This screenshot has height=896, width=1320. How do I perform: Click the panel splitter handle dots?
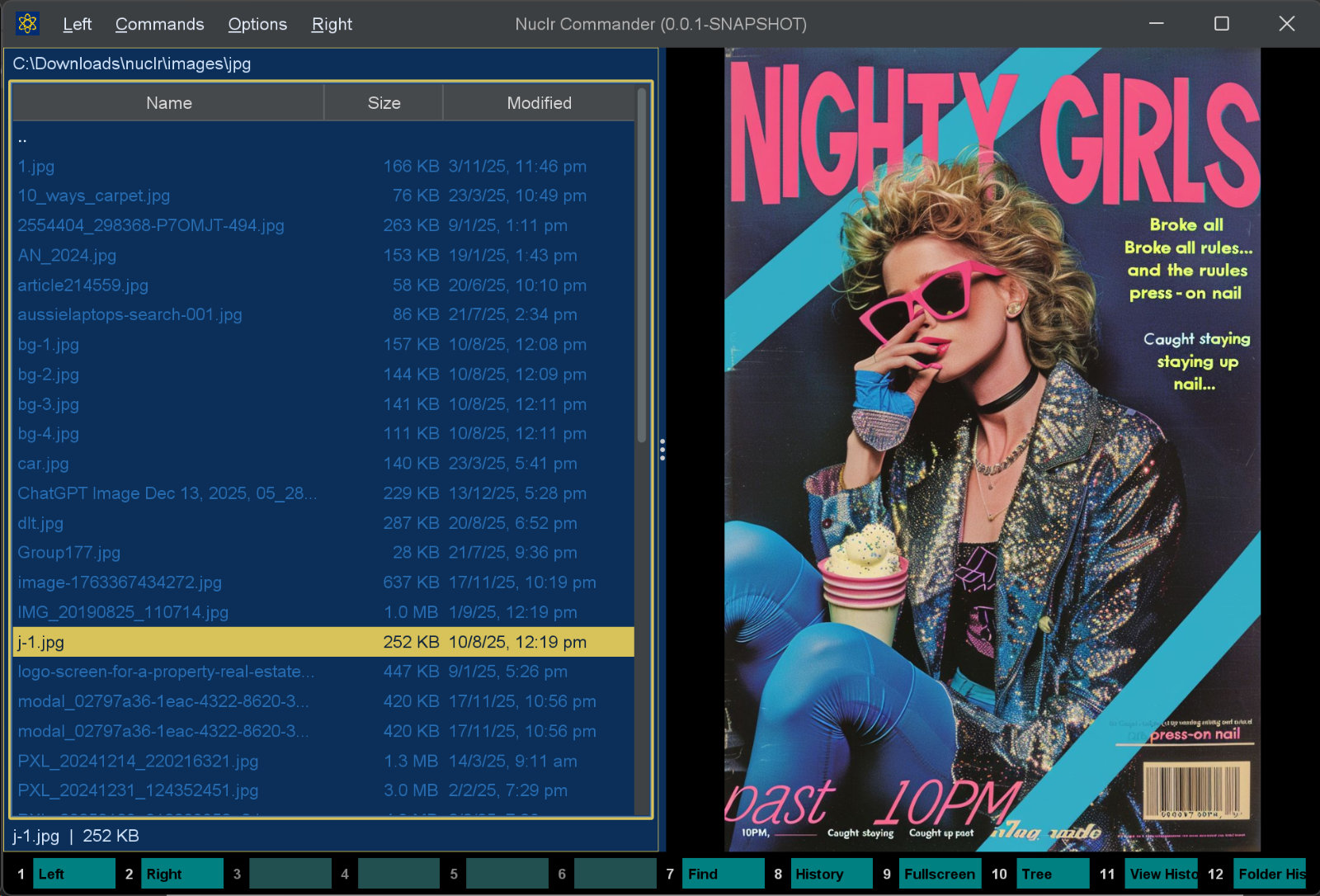coord(662,450)
